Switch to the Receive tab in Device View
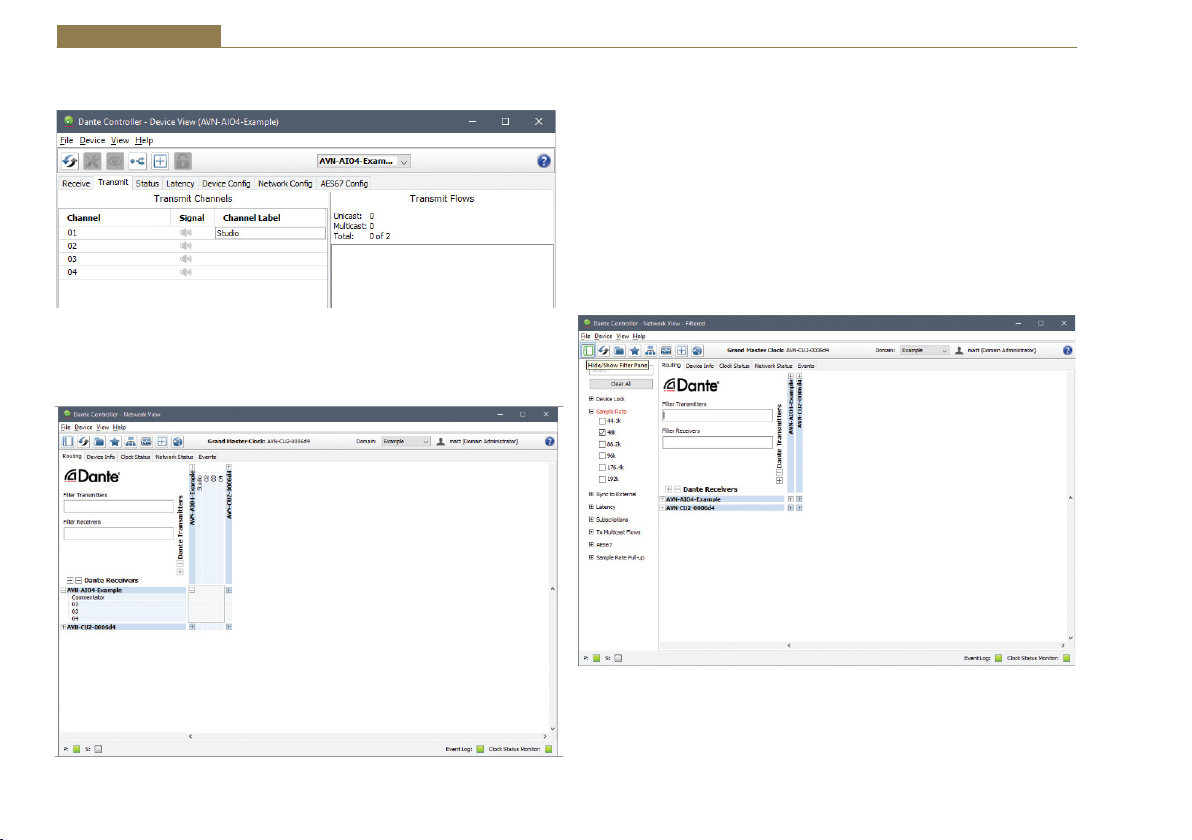The image size is (1192, 840). (76, 183)
